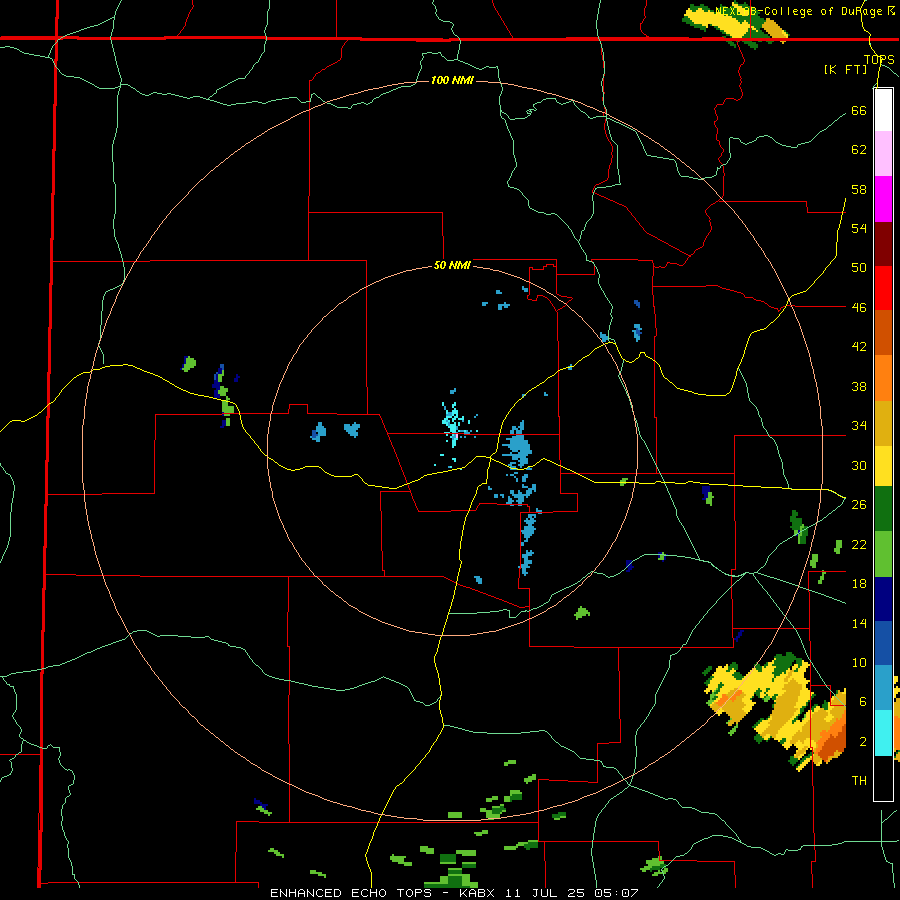The image size is (900, 900).
Task: Click the magenta 58 kft legend swatch
Action: (x=883, y=199)
